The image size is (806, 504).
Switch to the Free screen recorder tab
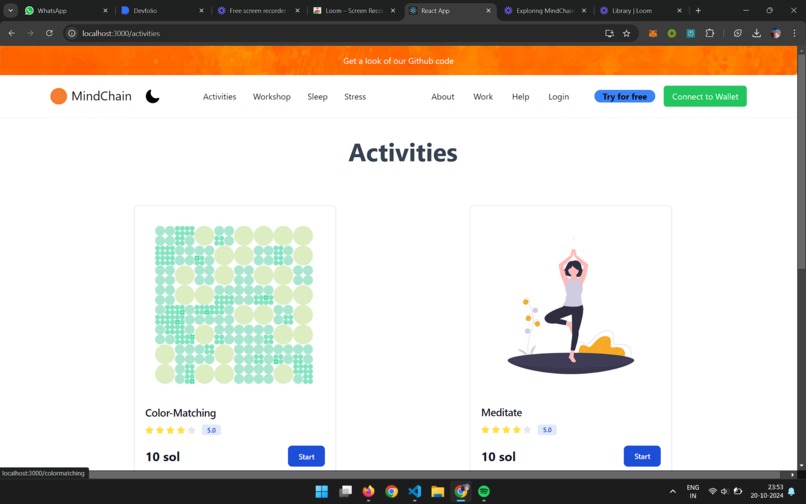(x=257, y=10)
